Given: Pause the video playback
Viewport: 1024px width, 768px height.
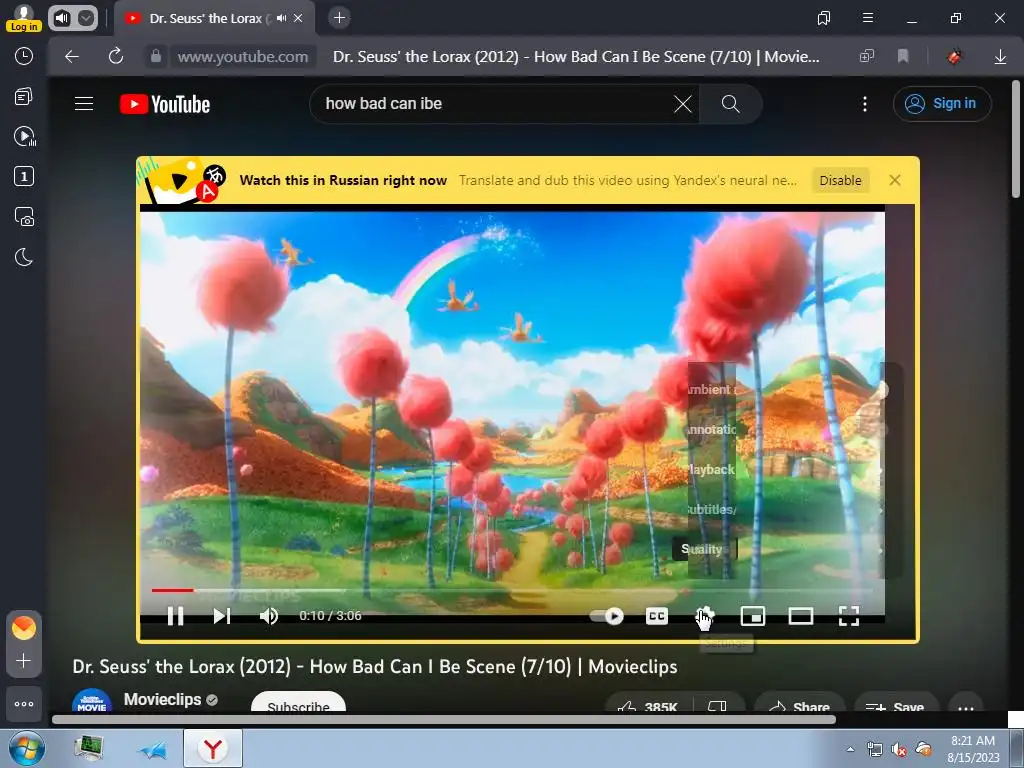Looking at the screenshot, I should 175,616.
